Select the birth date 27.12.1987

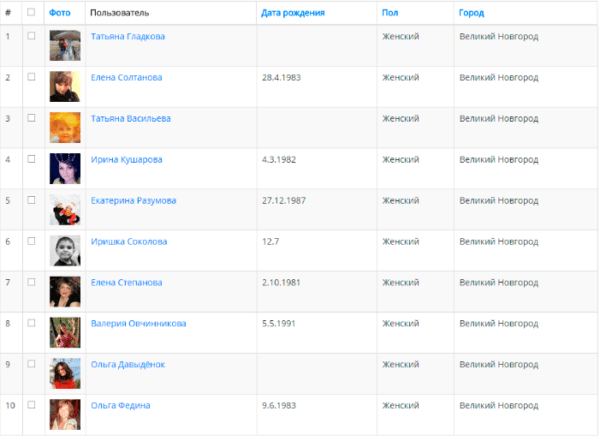click(x=284, y=200)
